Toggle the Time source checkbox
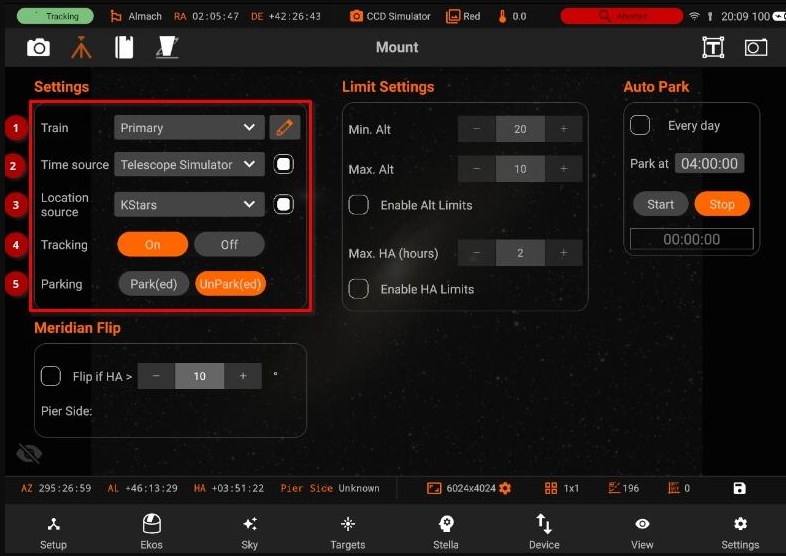The width and height of the screenshot is (786, 556). [x=284, y=164]
